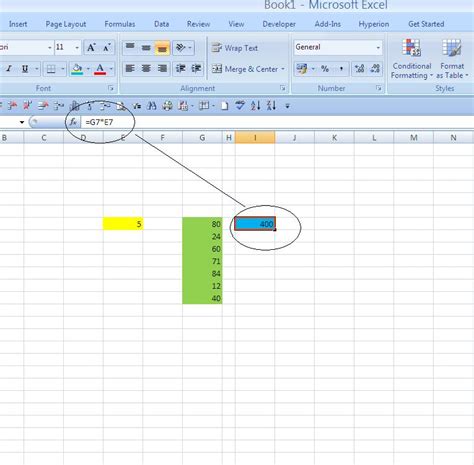Image resolution: width=474 pixels, height=465 pixels.
Task: Select green cell containing 71
Action: (x=202, y=261)
